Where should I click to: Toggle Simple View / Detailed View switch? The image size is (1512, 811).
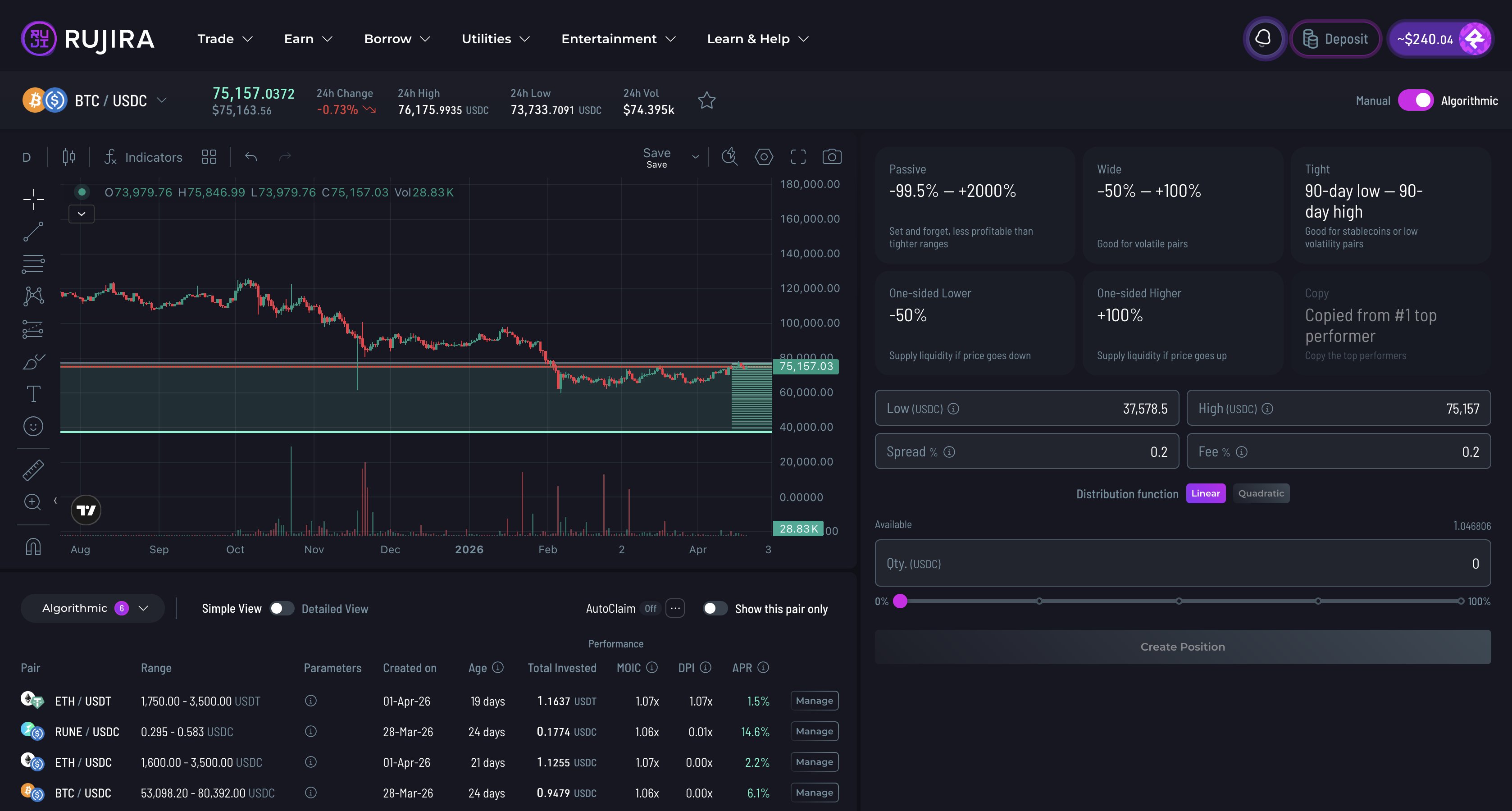282,608
